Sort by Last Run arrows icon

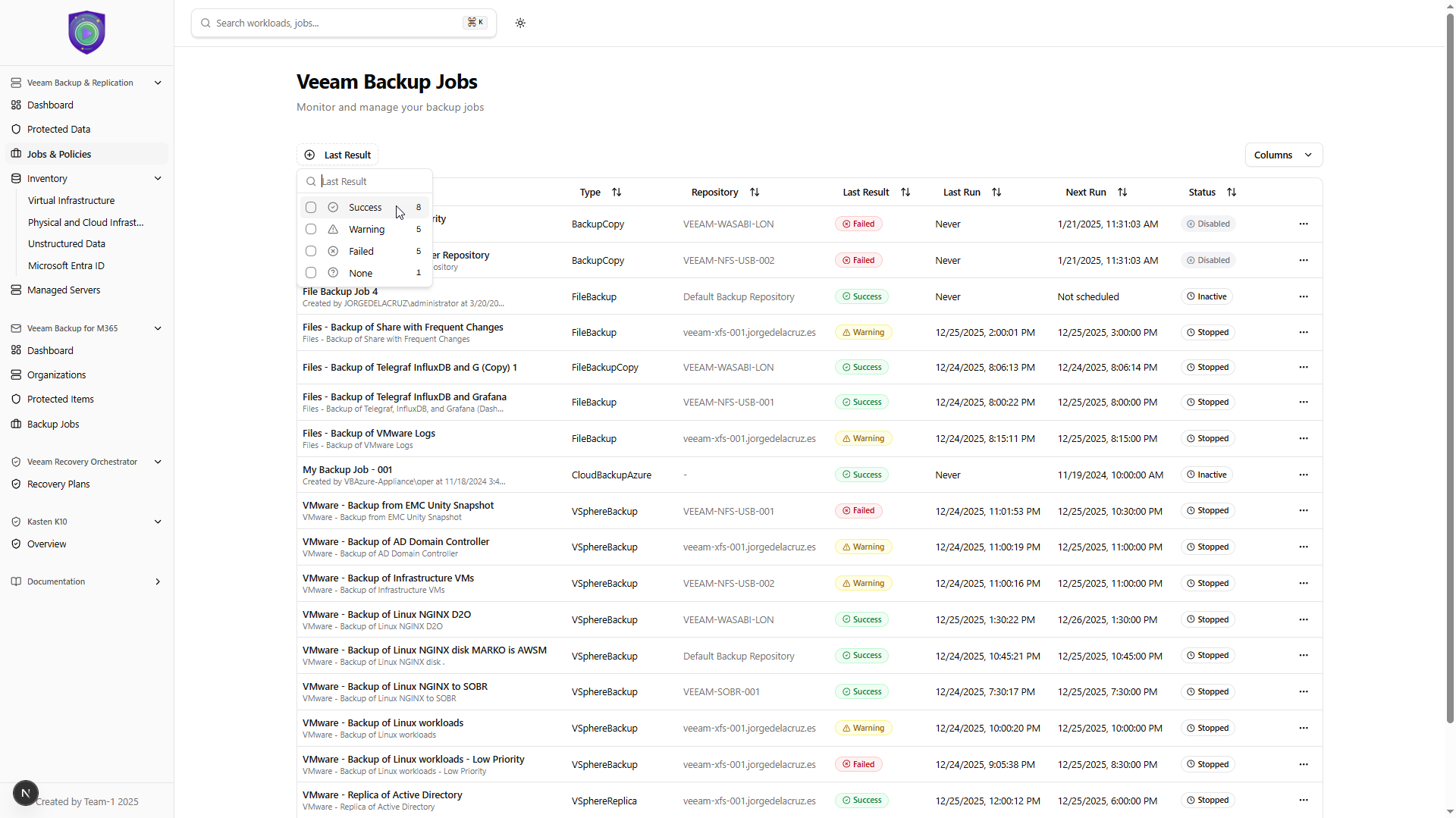[996, 193]
